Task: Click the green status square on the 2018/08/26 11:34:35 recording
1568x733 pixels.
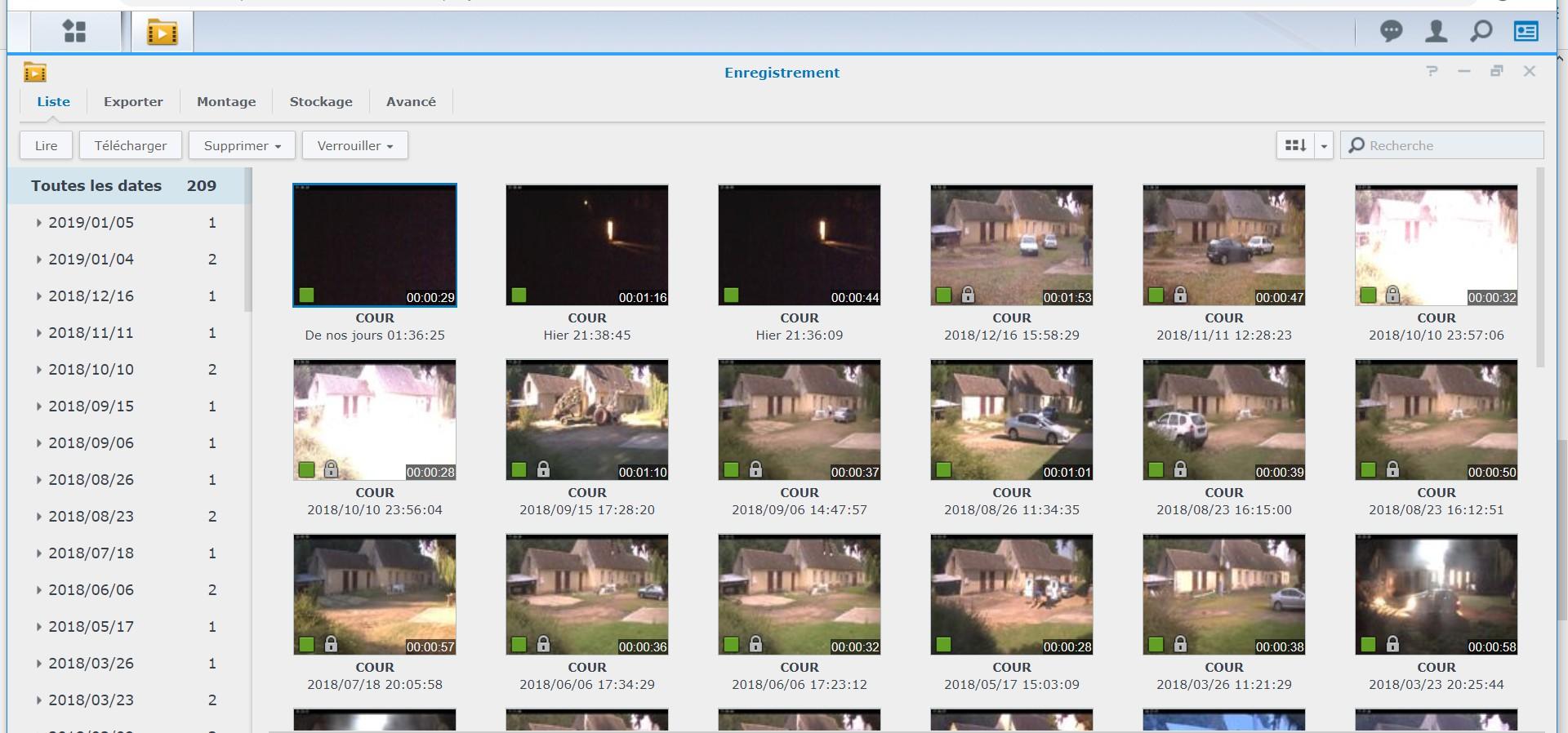Action: [943, 469]
